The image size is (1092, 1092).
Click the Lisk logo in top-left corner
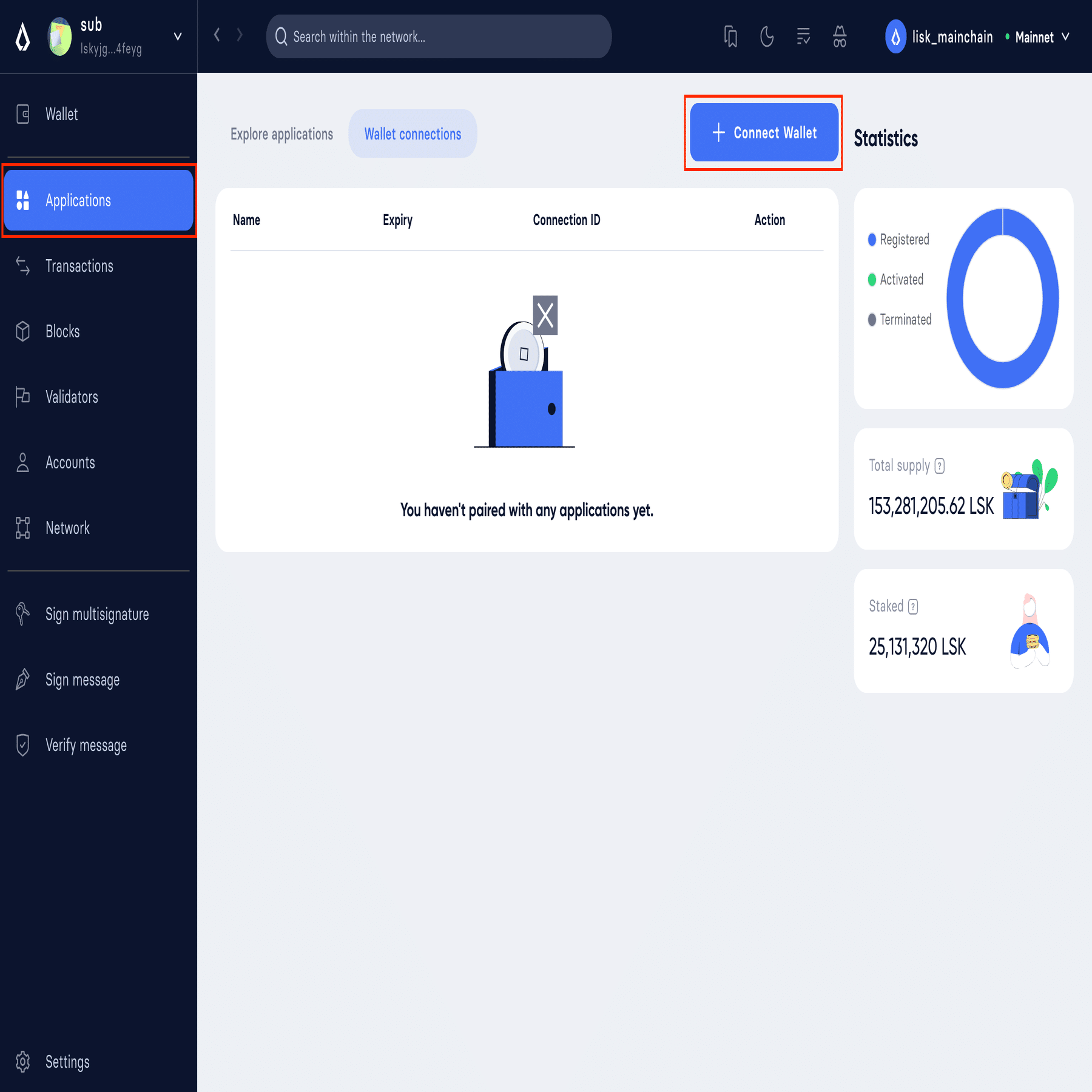(22, 36)
